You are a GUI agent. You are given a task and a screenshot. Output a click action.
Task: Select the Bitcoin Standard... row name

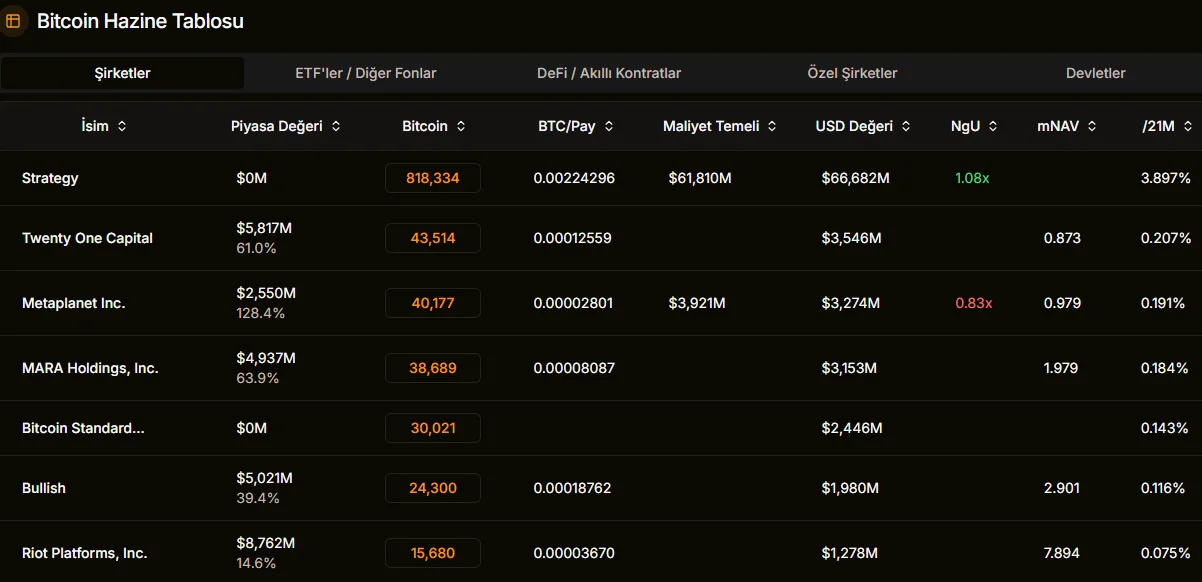click(x=83, y=428)
